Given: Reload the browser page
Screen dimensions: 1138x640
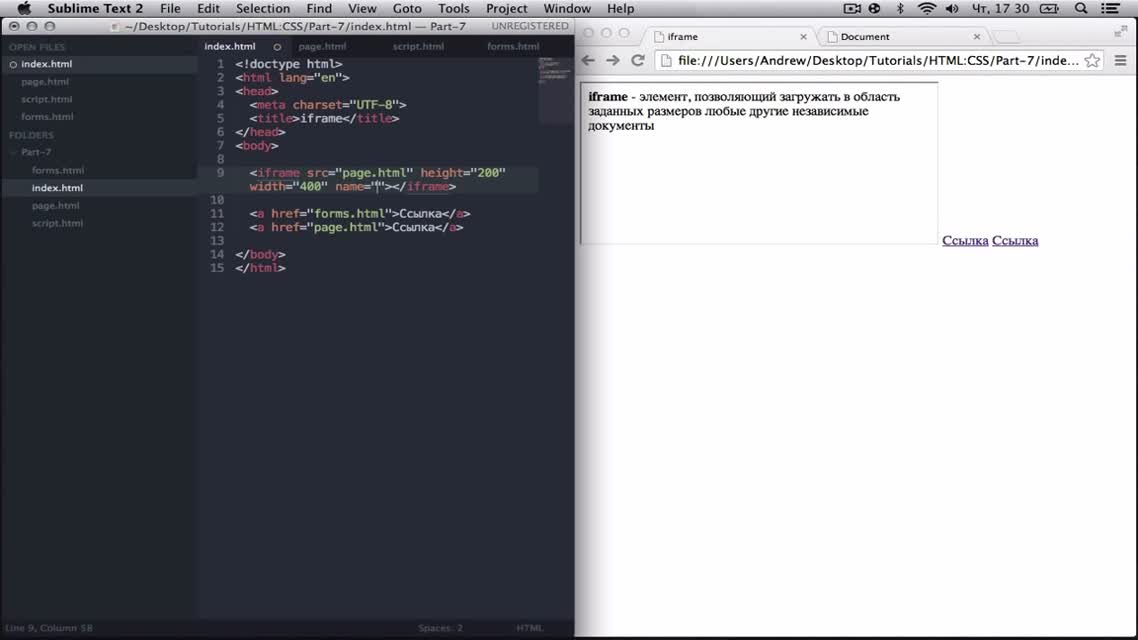Looking at the screenshot, I should tap(638, 60).
